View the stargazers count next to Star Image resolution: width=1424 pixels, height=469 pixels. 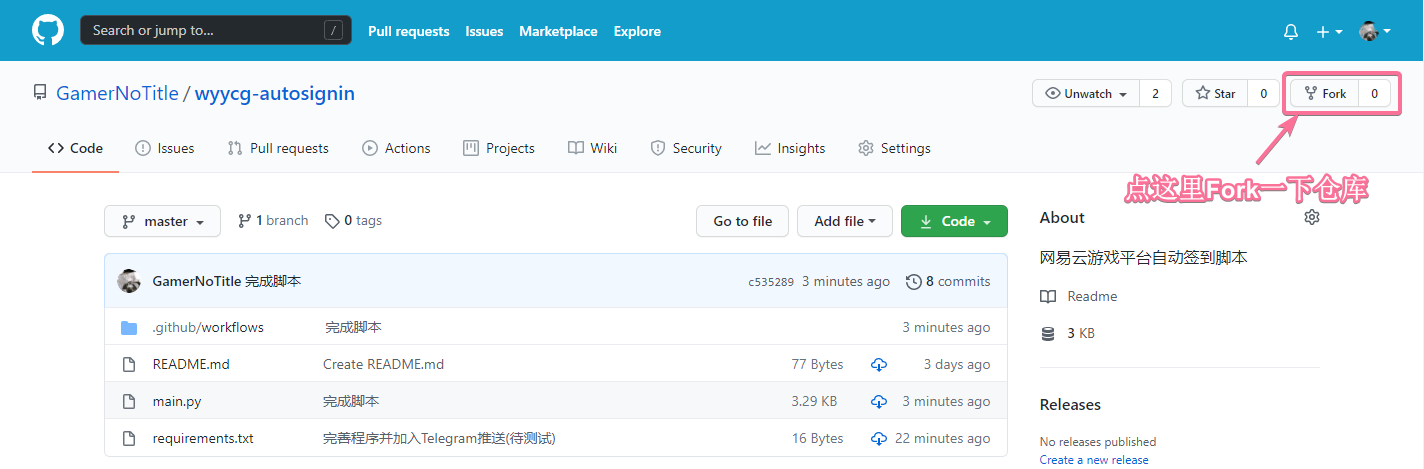point(1263,93)
